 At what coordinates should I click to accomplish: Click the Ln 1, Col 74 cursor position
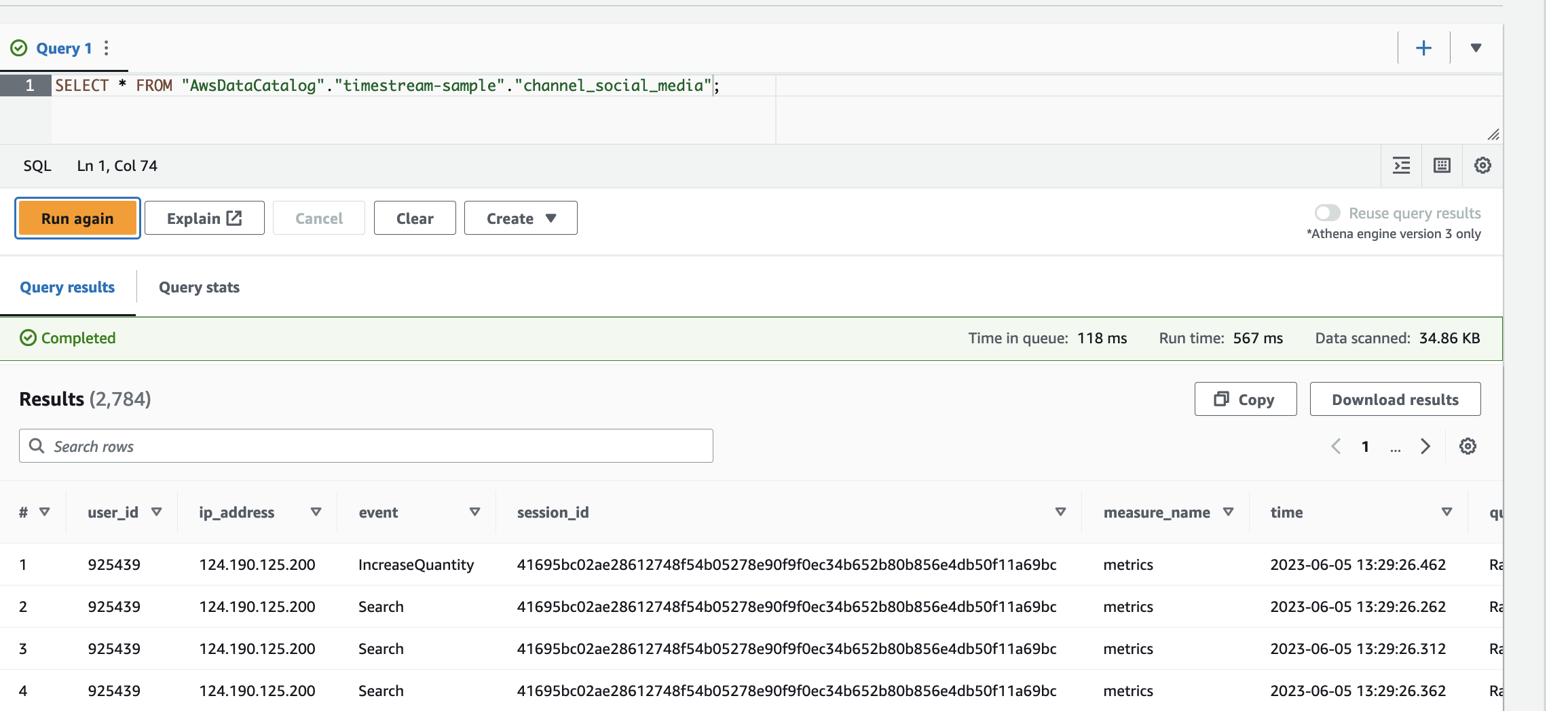[x=117, y=166]
